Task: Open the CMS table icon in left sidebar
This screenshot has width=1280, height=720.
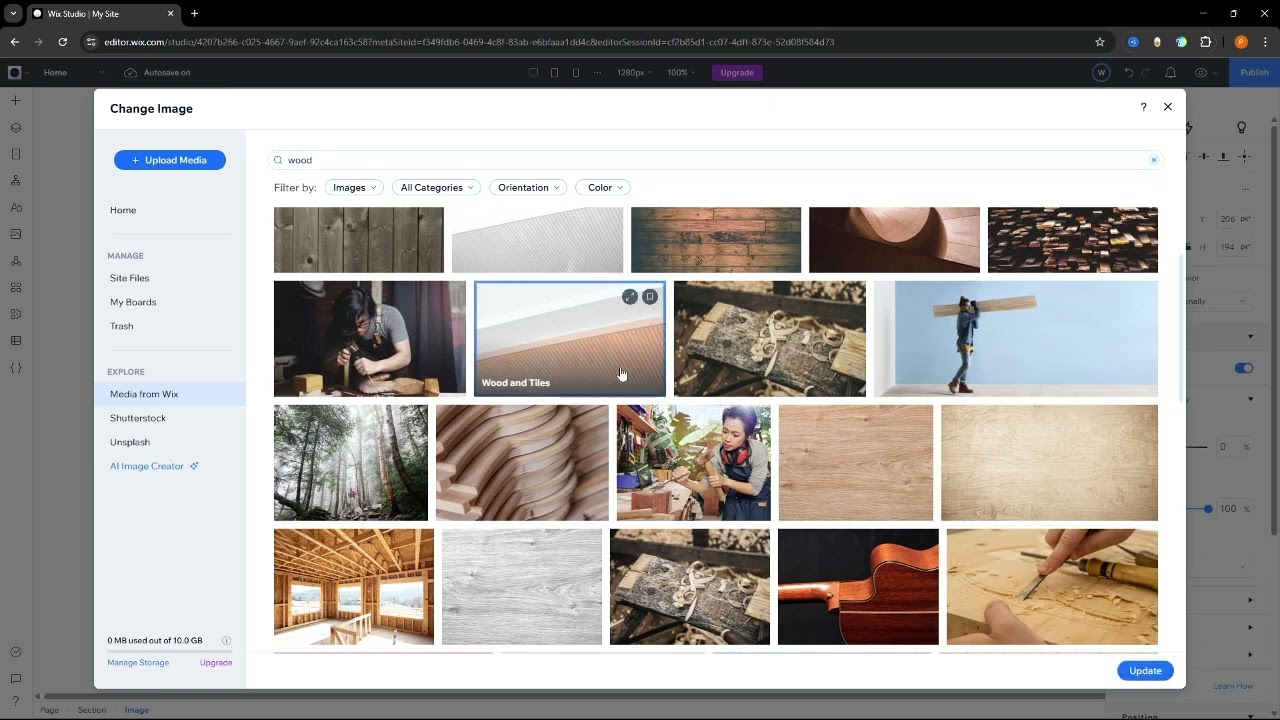Action: [x=15, y=341]
